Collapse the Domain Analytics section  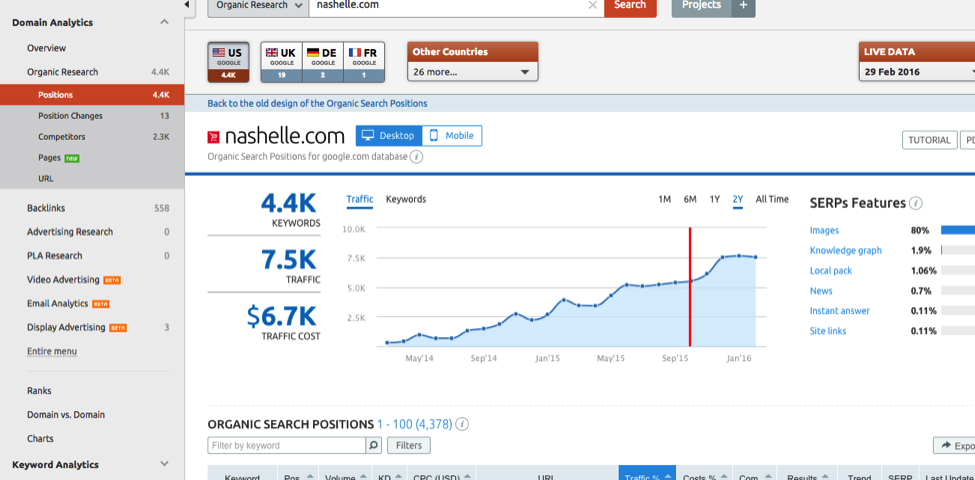[x=164, y=22]
